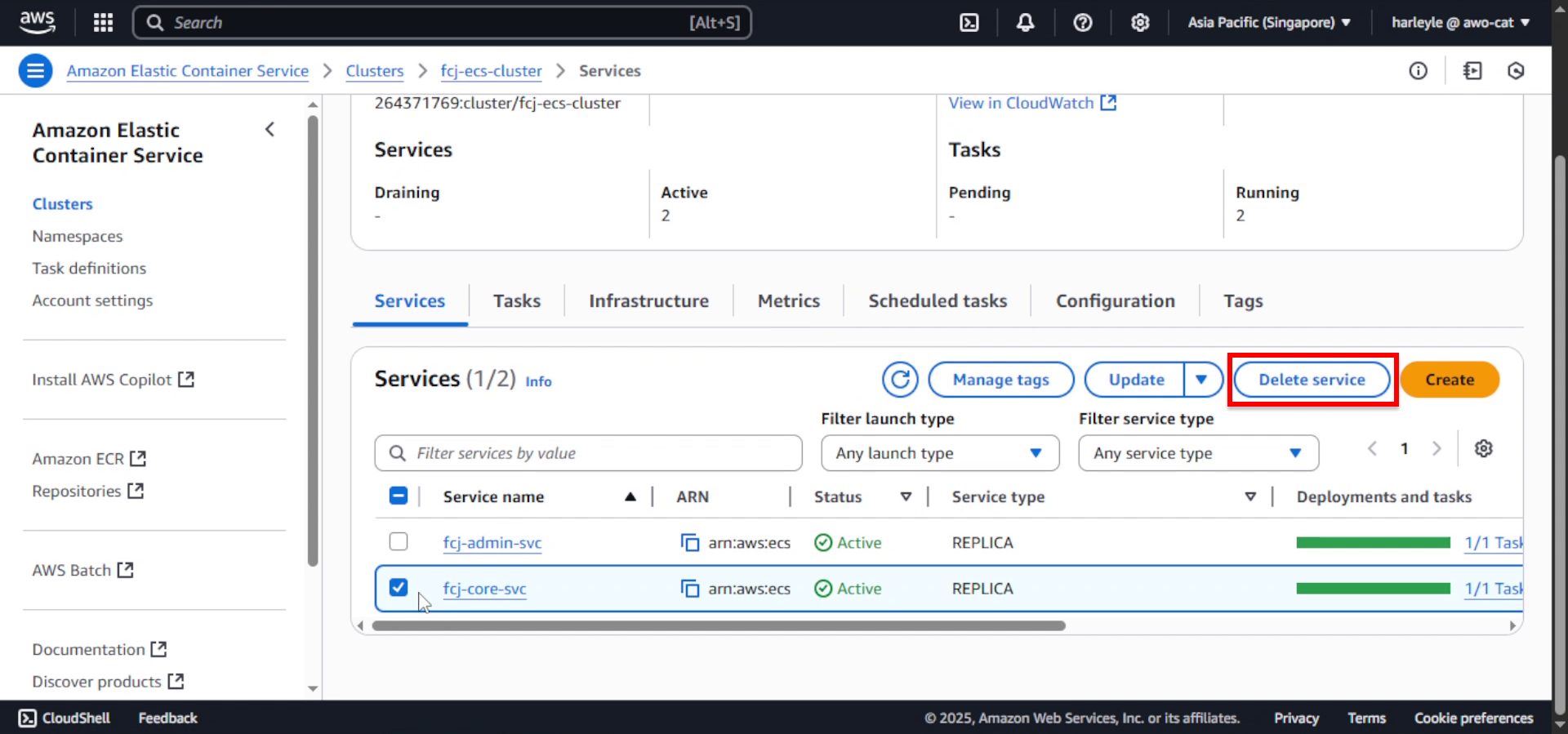The height and width of the screenshot is (734, 1568).
Task: Open the Info link beside Services
Action: (538, 381)
